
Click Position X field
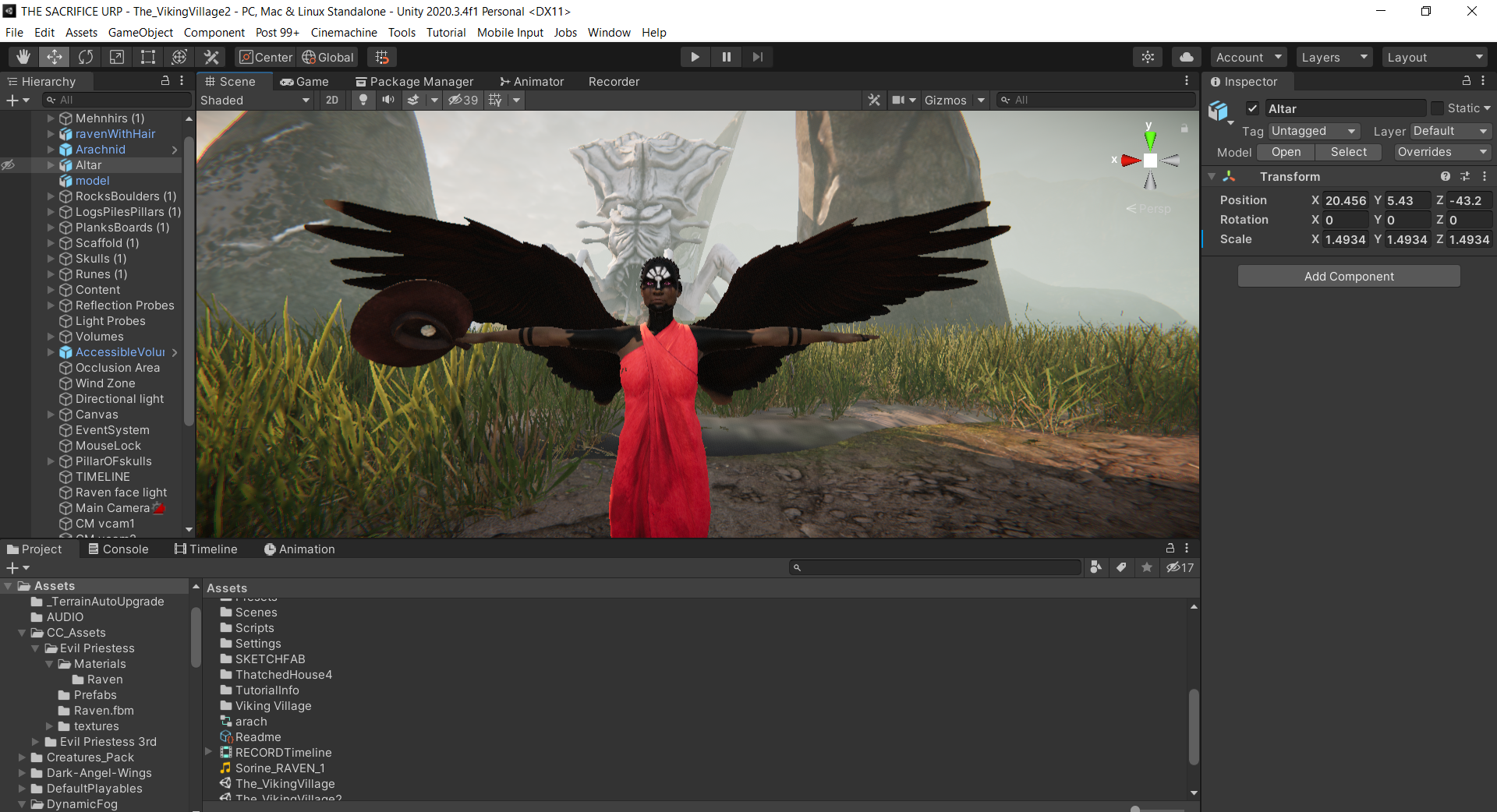tap(1346, 200)
